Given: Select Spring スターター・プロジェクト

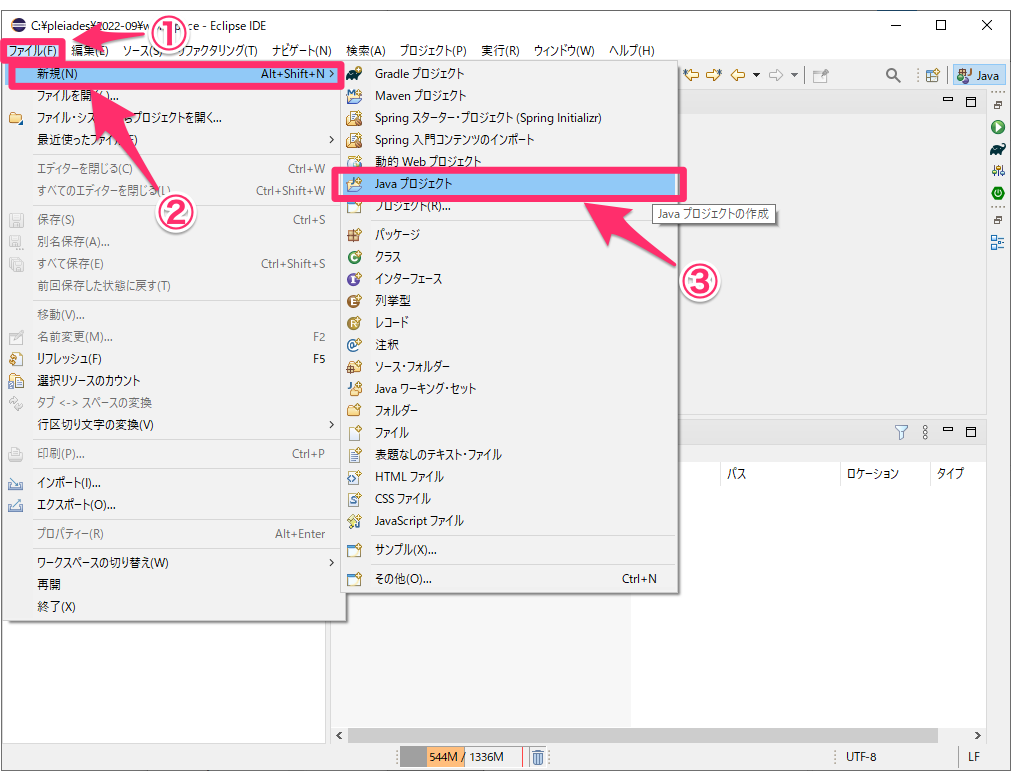Looking at the screenshot, I should (509, 118).
